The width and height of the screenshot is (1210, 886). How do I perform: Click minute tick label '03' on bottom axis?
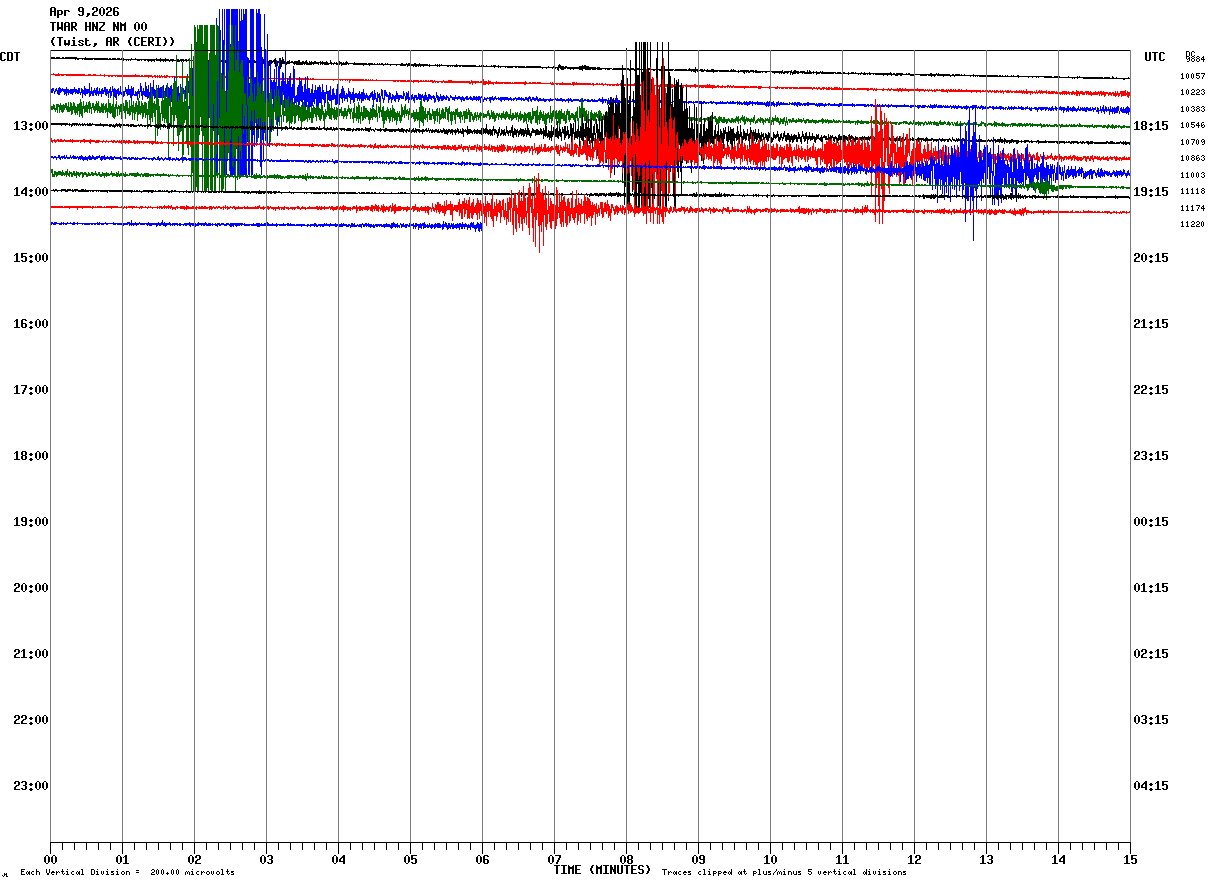[x=266, y=859]
